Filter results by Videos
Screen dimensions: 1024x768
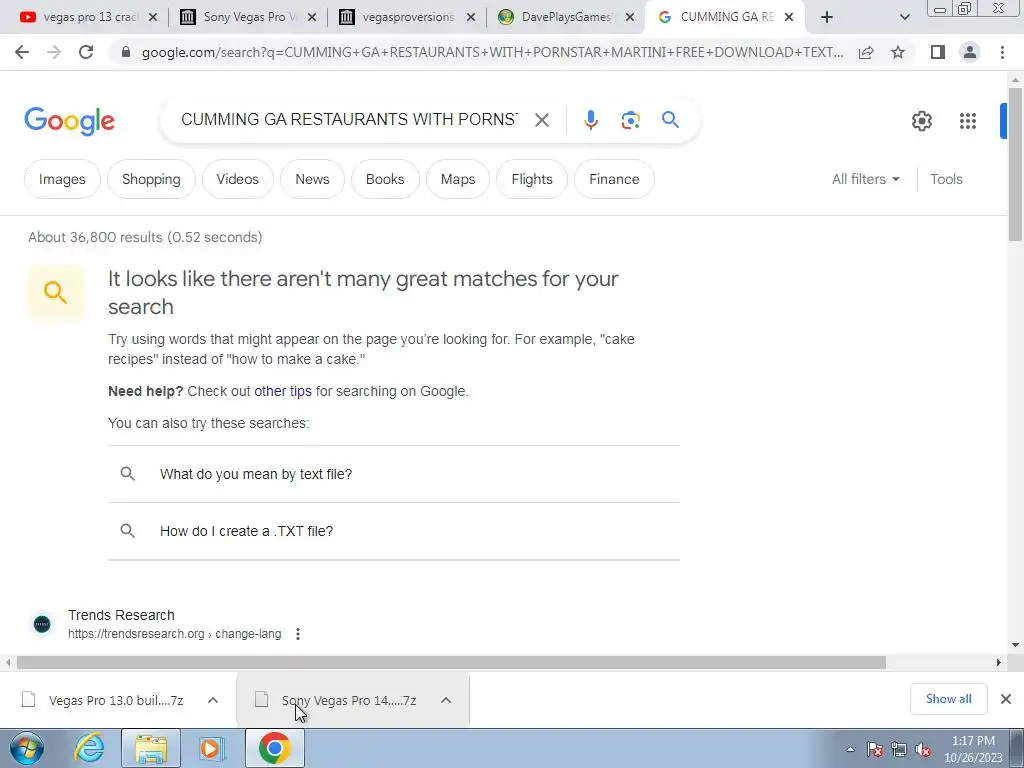pyautogui.click(x=237, y=179)
